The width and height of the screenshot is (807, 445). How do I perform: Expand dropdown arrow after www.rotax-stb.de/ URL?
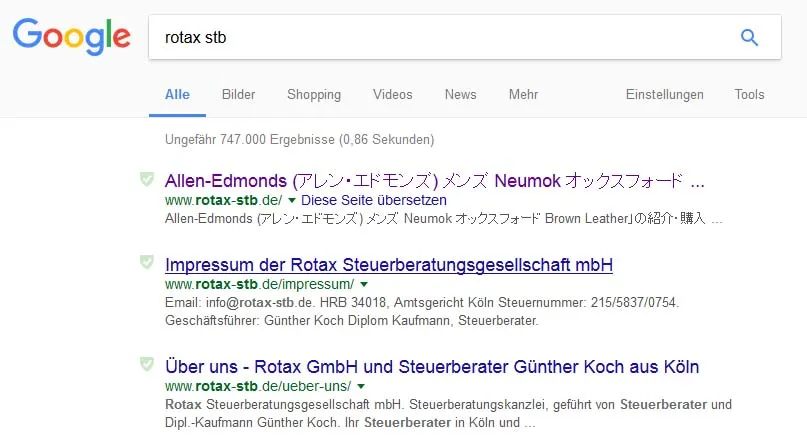tap(292, 200)
